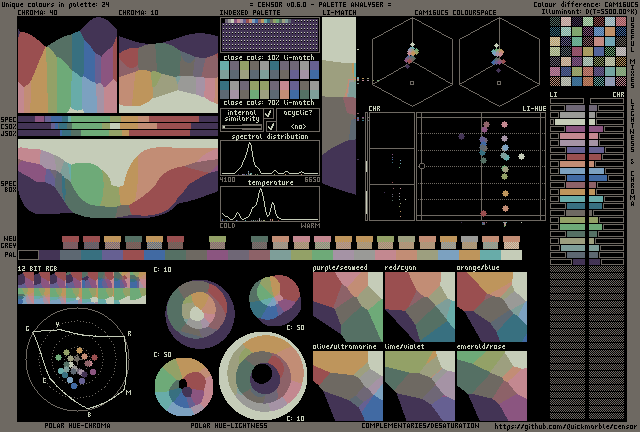Image resolution: width=640 pixels, height=432 pixels.
Task: Click the JS0% row label
Action: (9, 133)
